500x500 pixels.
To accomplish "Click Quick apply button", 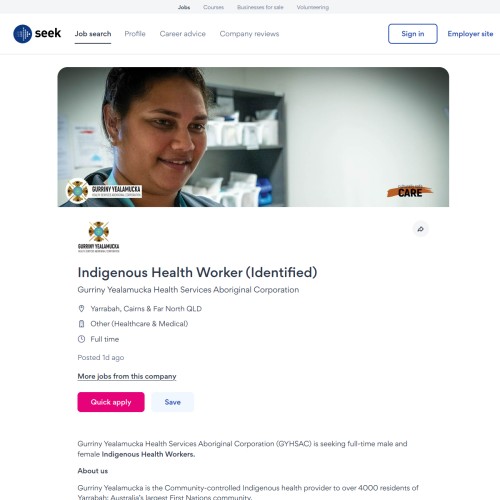I will (111, 402).
